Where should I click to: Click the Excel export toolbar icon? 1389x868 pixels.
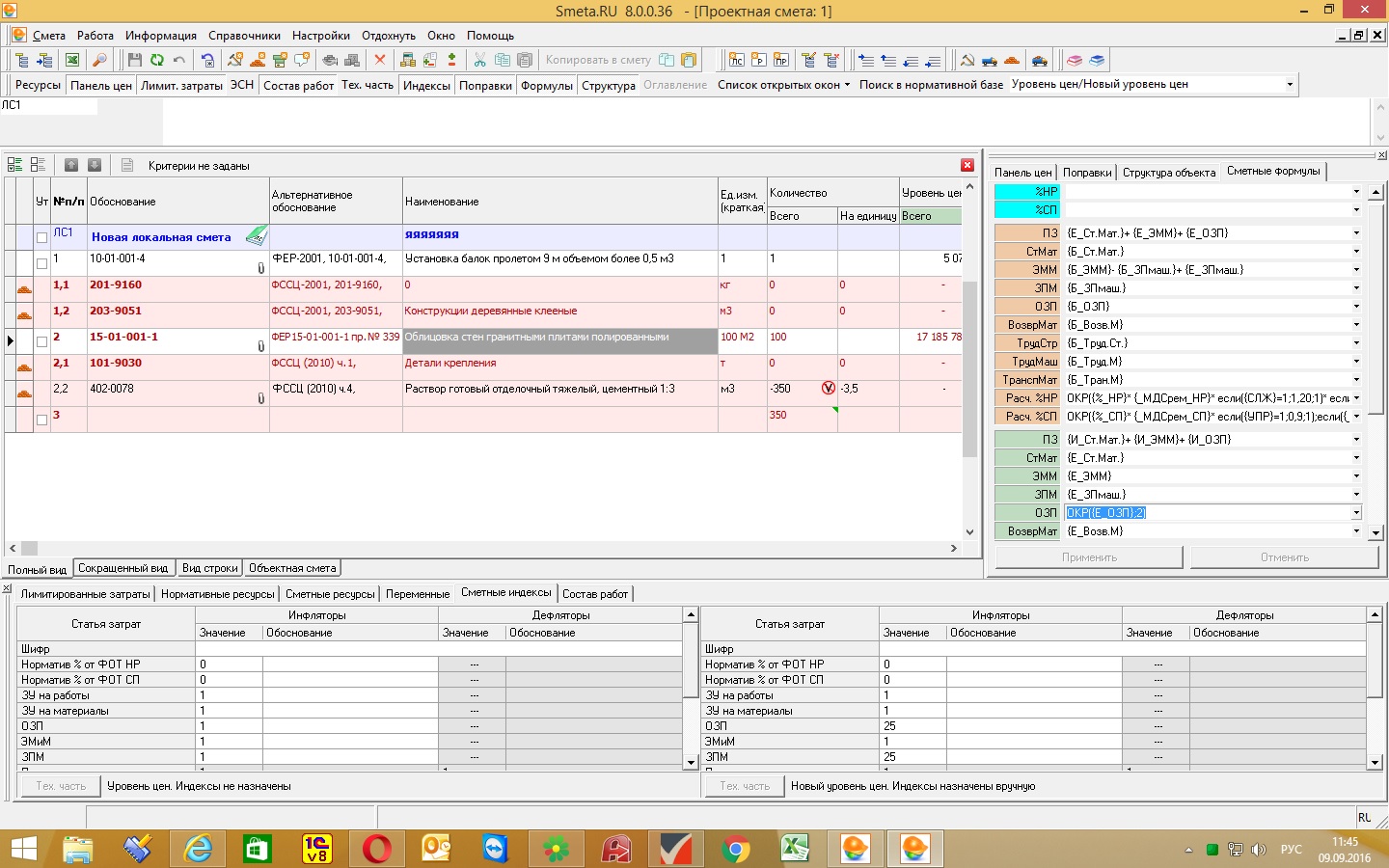pos(72,60)
